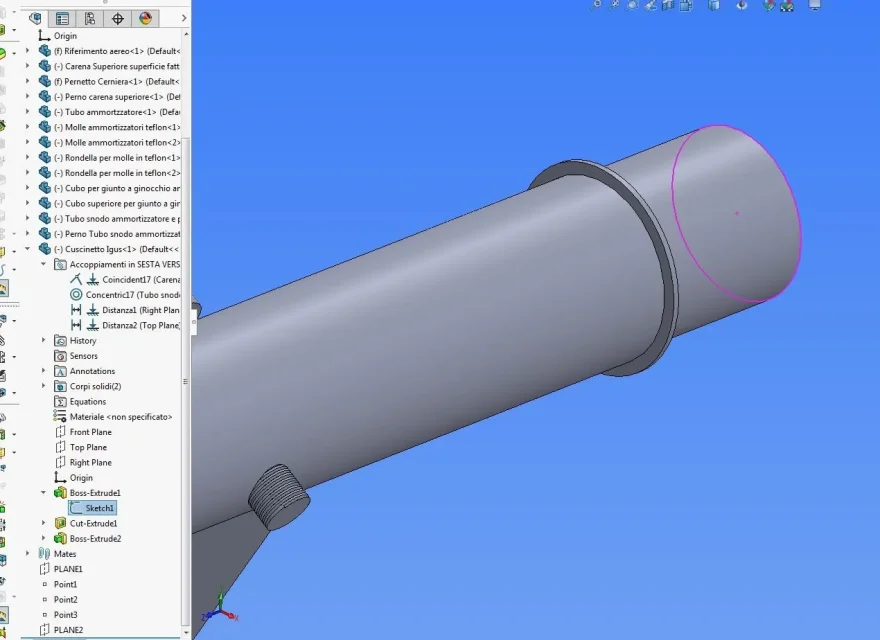Open the DisplayManager color ball tab
Viewport: 880px width, 640px height.
146,19
